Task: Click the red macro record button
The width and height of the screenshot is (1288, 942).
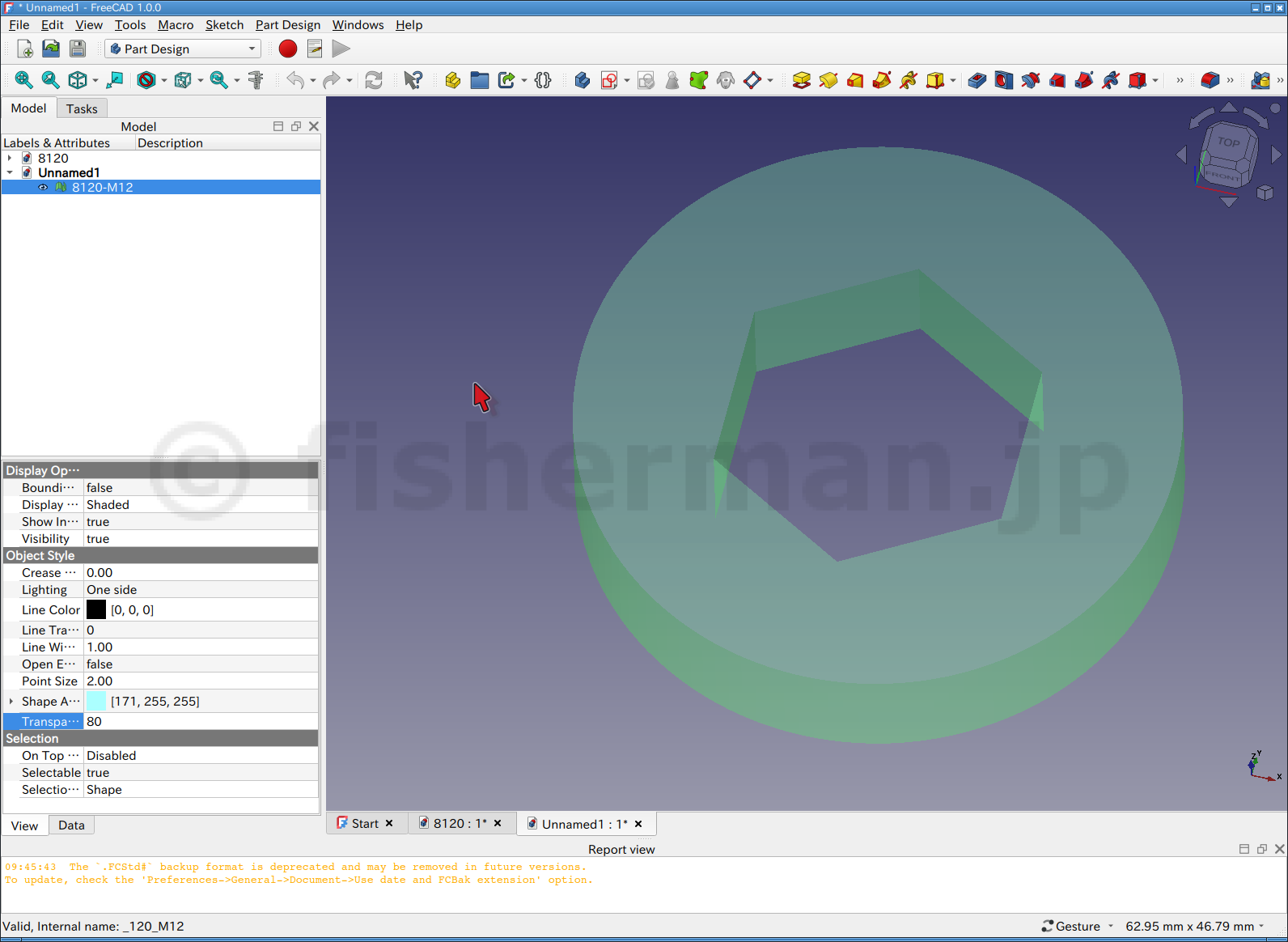Action: tap(287, 49)
